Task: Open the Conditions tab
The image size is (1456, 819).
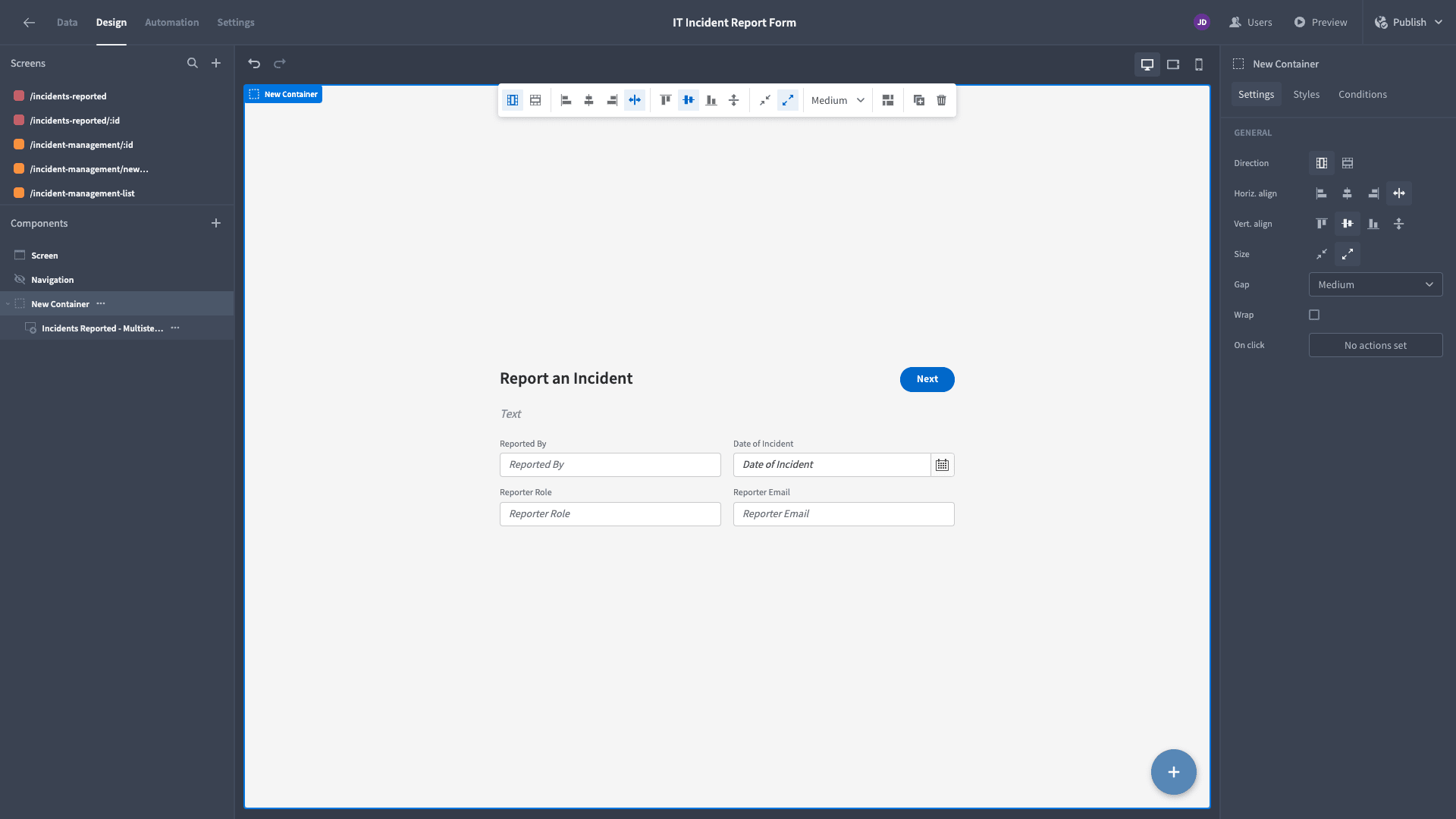Action: point(1363,94)
